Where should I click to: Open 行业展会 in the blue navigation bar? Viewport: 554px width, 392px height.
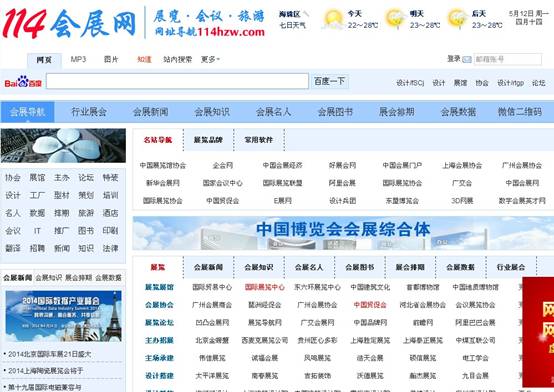tap(89, 112)
